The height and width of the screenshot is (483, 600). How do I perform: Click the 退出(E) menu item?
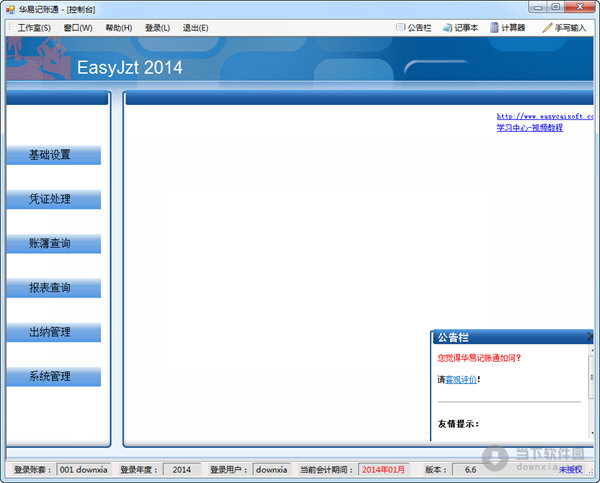coord(196,28)
